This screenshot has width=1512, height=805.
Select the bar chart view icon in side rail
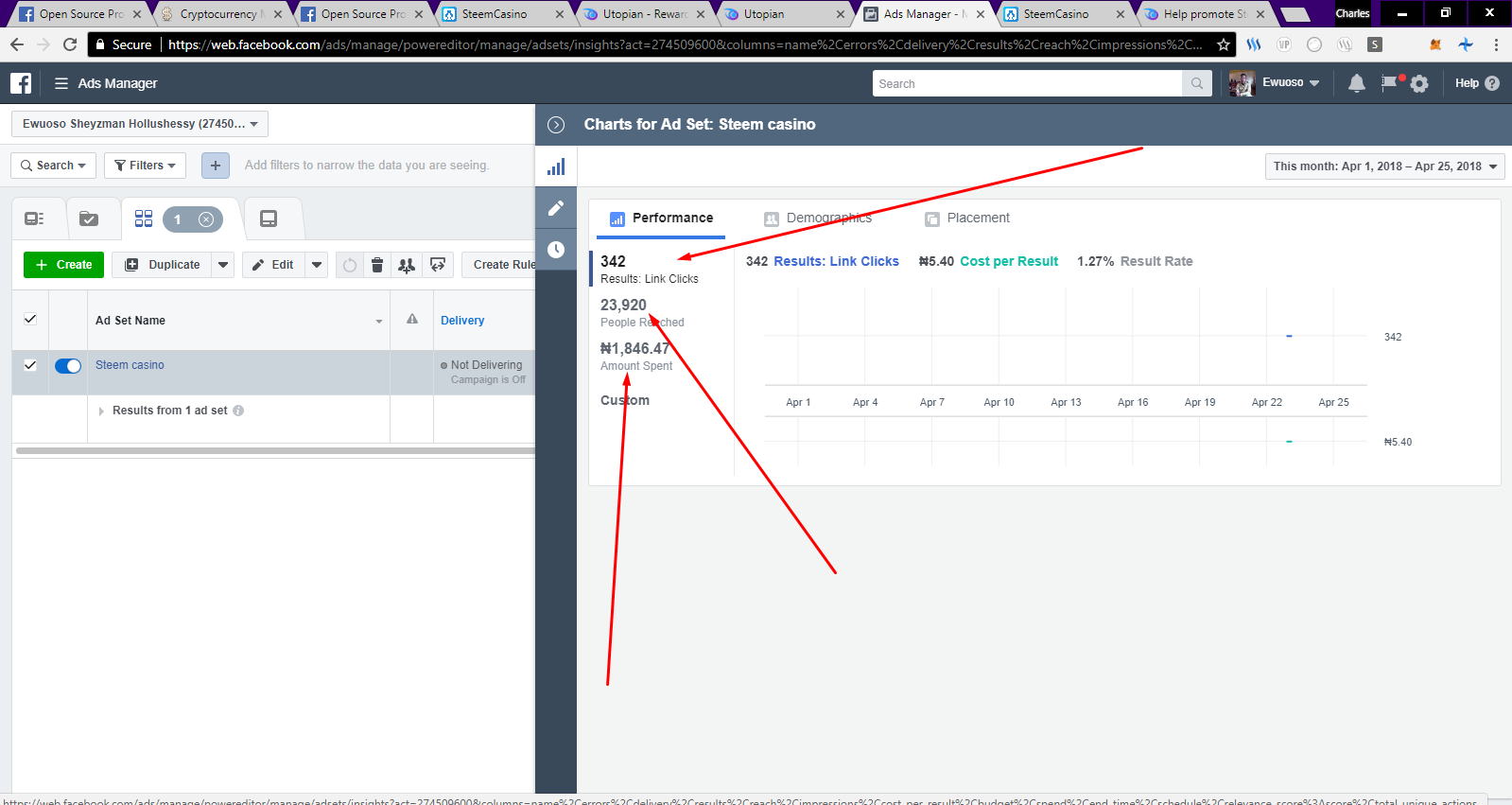556,167
